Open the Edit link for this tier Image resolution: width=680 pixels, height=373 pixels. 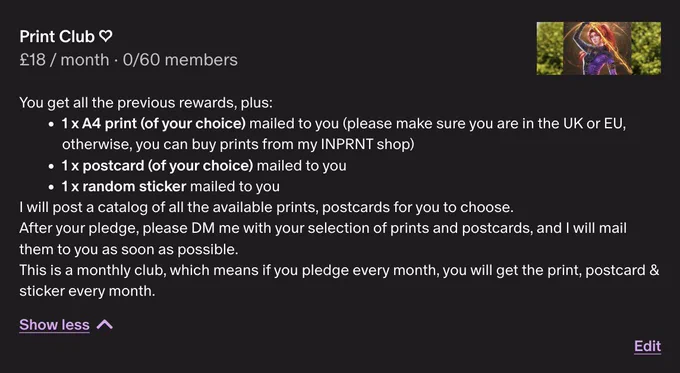(x=647, y=346)
